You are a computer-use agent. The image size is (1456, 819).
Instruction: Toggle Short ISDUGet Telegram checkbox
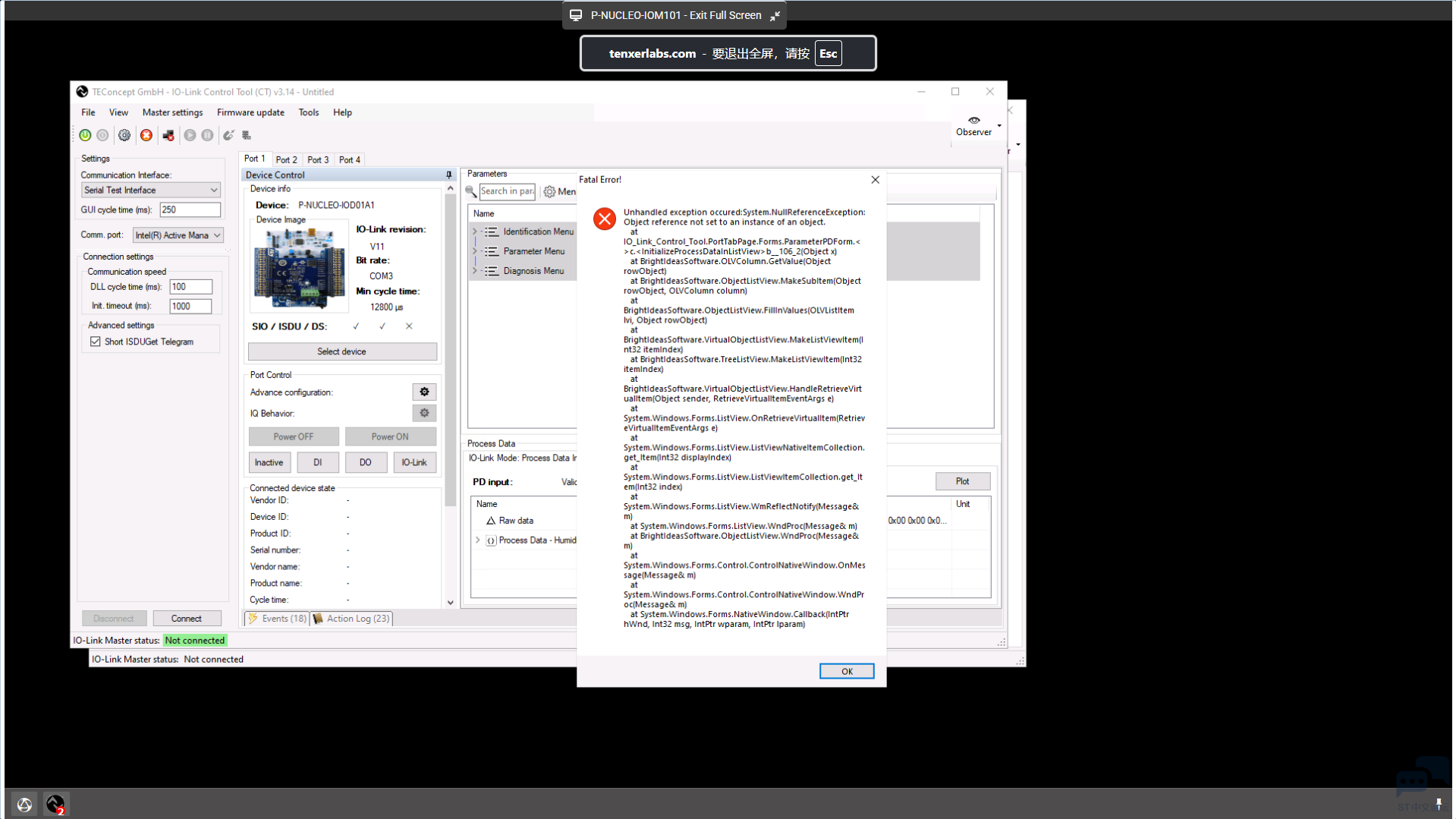pyautogui.click(x=96, y=342)
